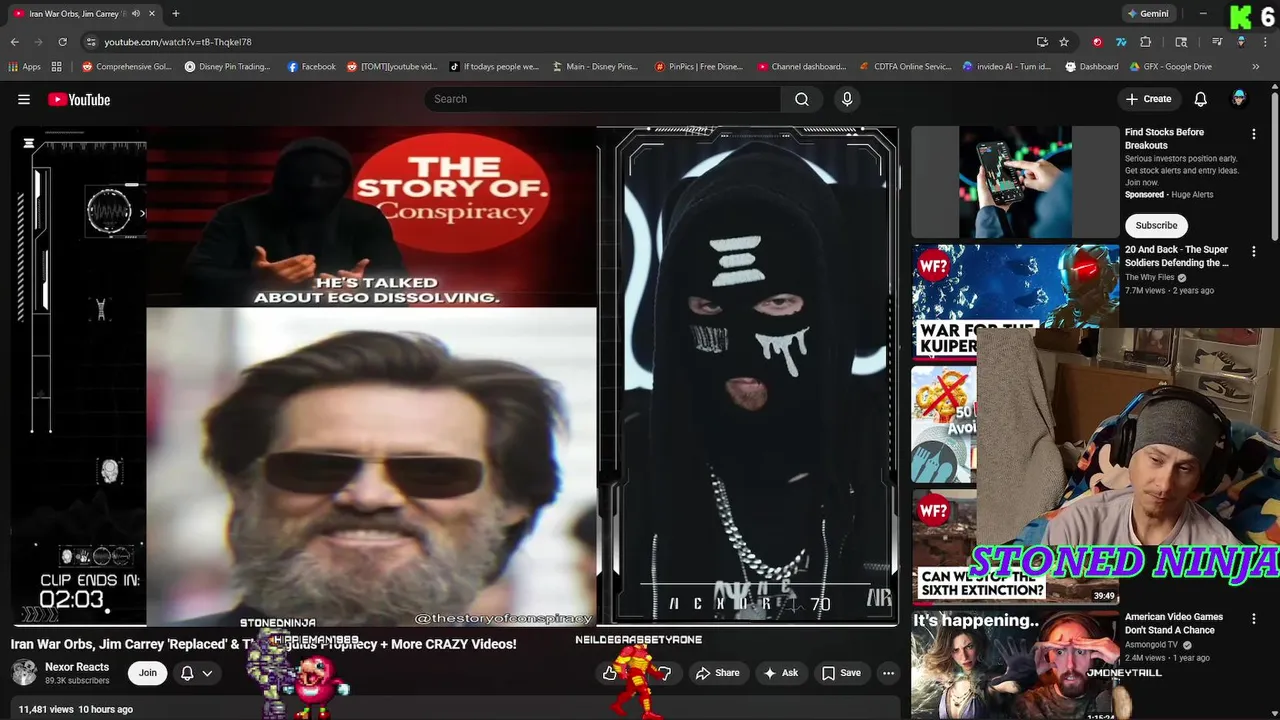
Task: Click the Create button
Action: point(1147,99)
